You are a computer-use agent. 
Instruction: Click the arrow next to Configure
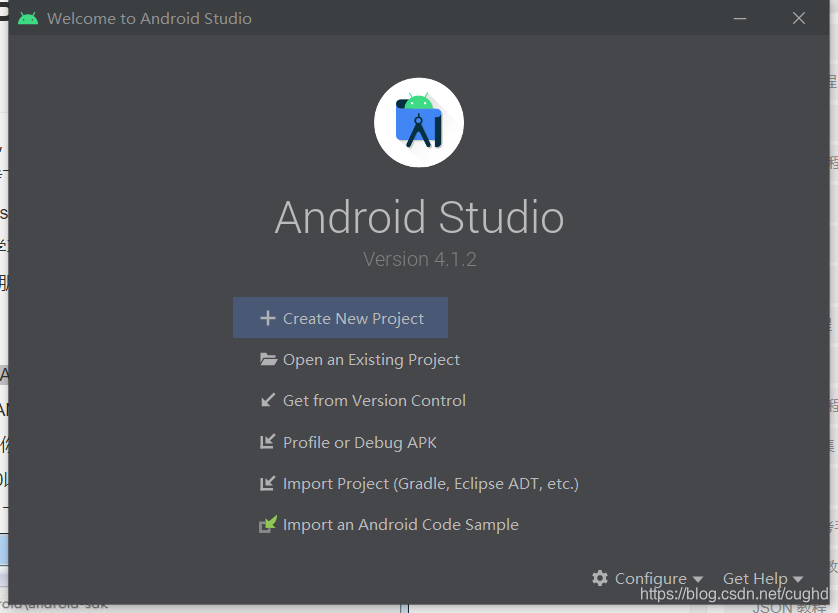click(698, 580)
